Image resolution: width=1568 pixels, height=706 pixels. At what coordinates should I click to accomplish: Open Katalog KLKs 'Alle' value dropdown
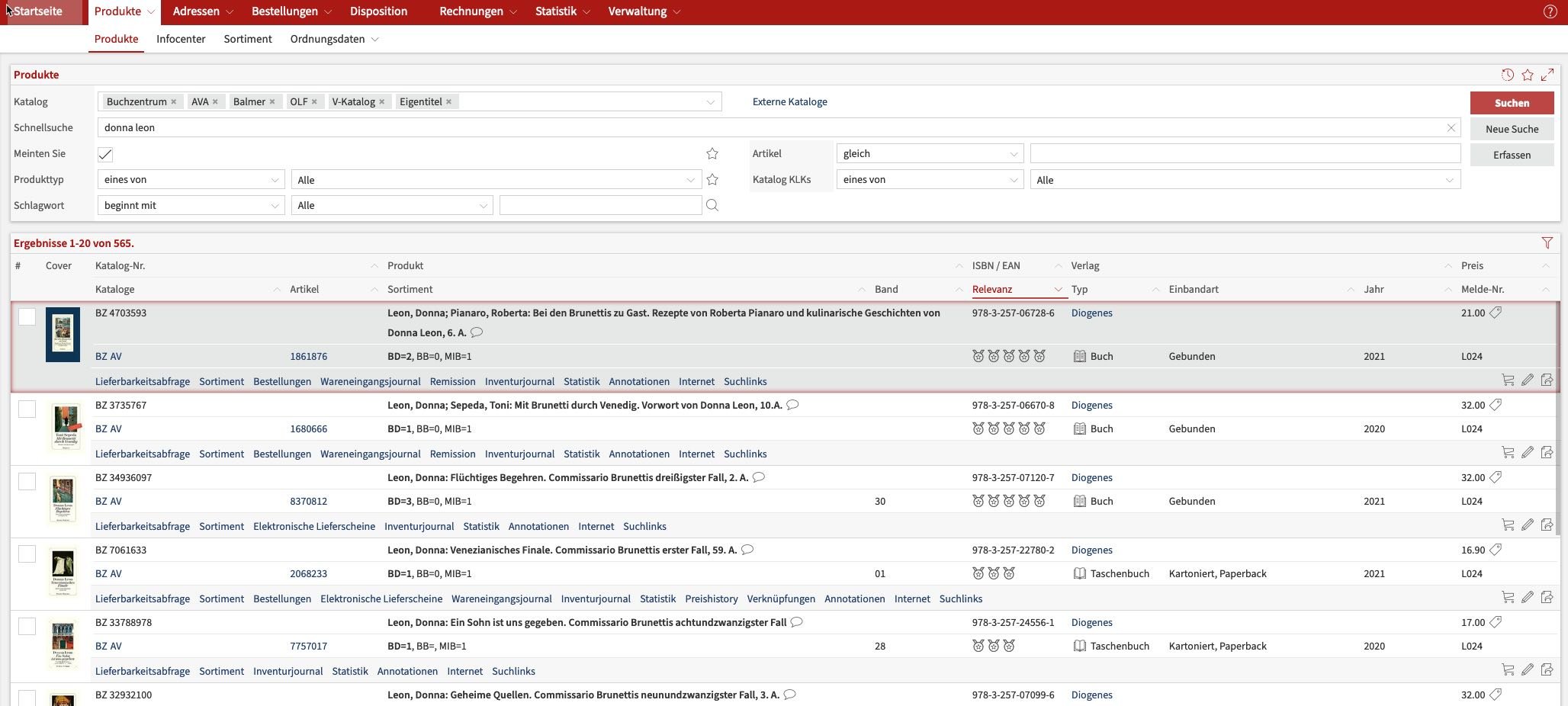click(x=1245, y=180)
